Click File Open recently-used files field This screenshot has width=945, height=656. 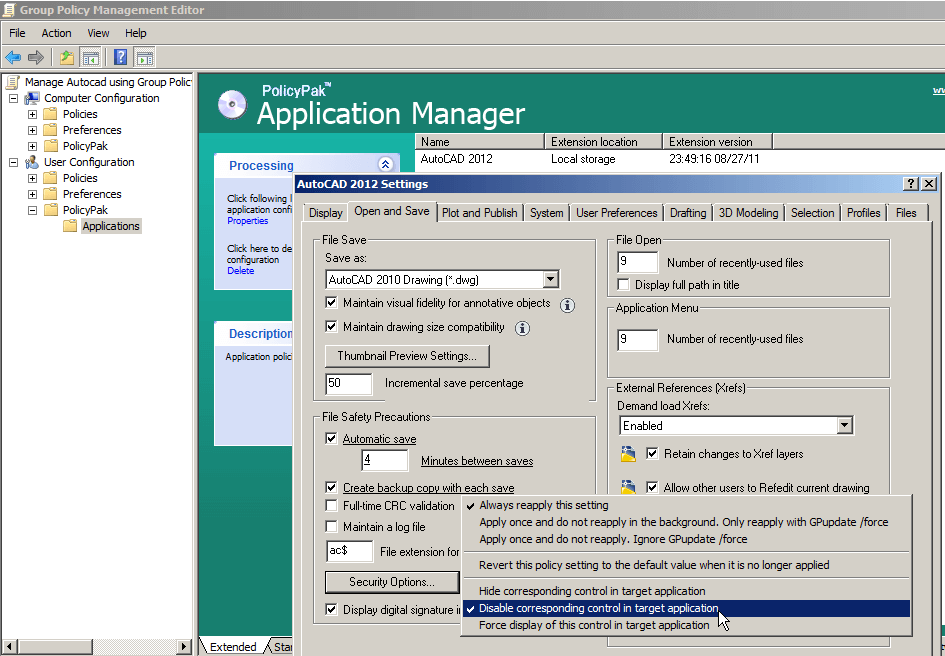pos(638,262)
